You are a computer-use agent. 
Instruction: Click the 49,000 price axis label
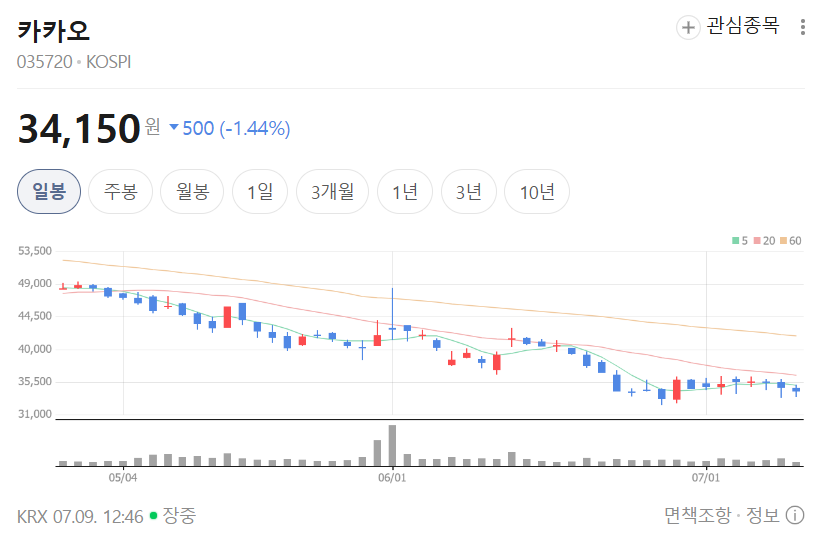pyautogui.click(x=35, y=283)
